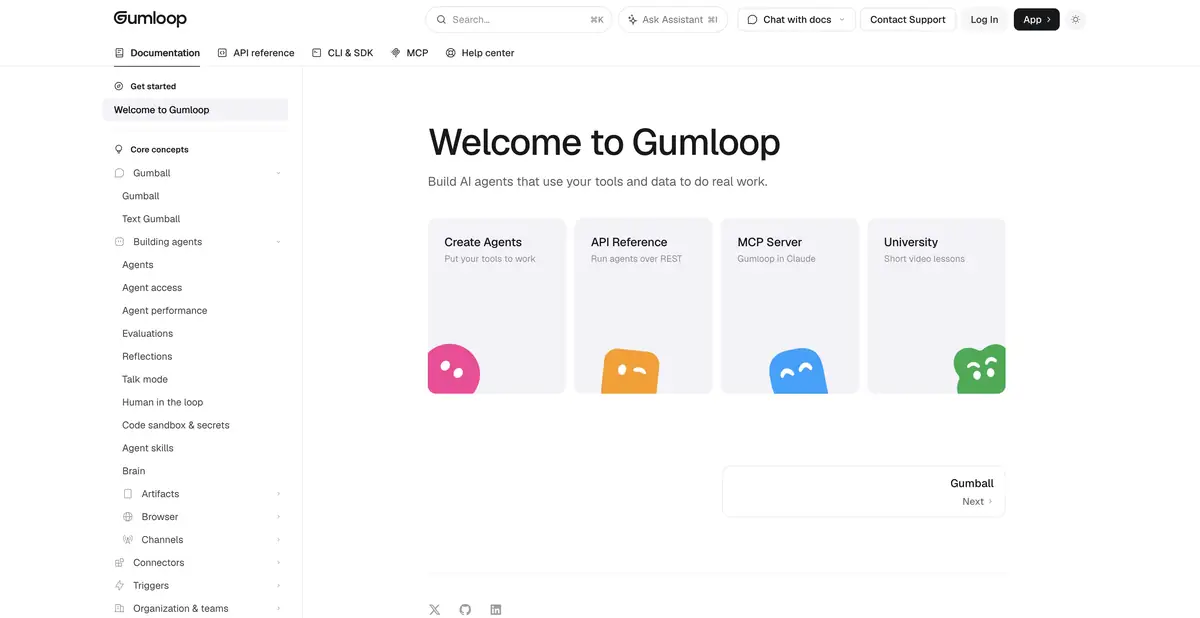Image resolution: width=1200 pixels, height=618 pixels.
Task: Open the CLI & SDK tab
Action: (343, 53)
